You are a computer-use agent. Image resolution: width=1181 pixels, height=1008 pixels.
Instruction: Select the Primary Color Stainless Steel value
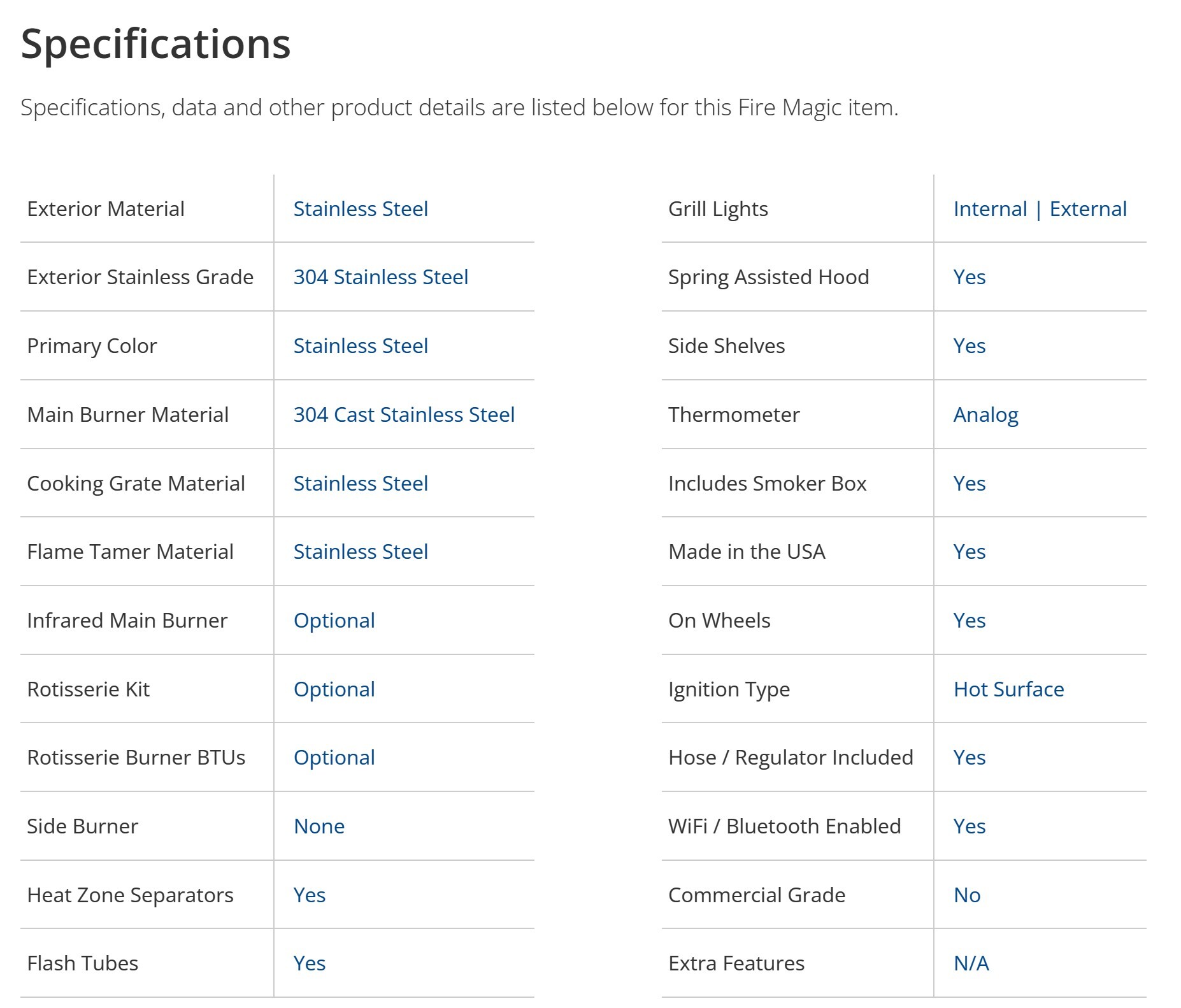(x=360, y=346)
